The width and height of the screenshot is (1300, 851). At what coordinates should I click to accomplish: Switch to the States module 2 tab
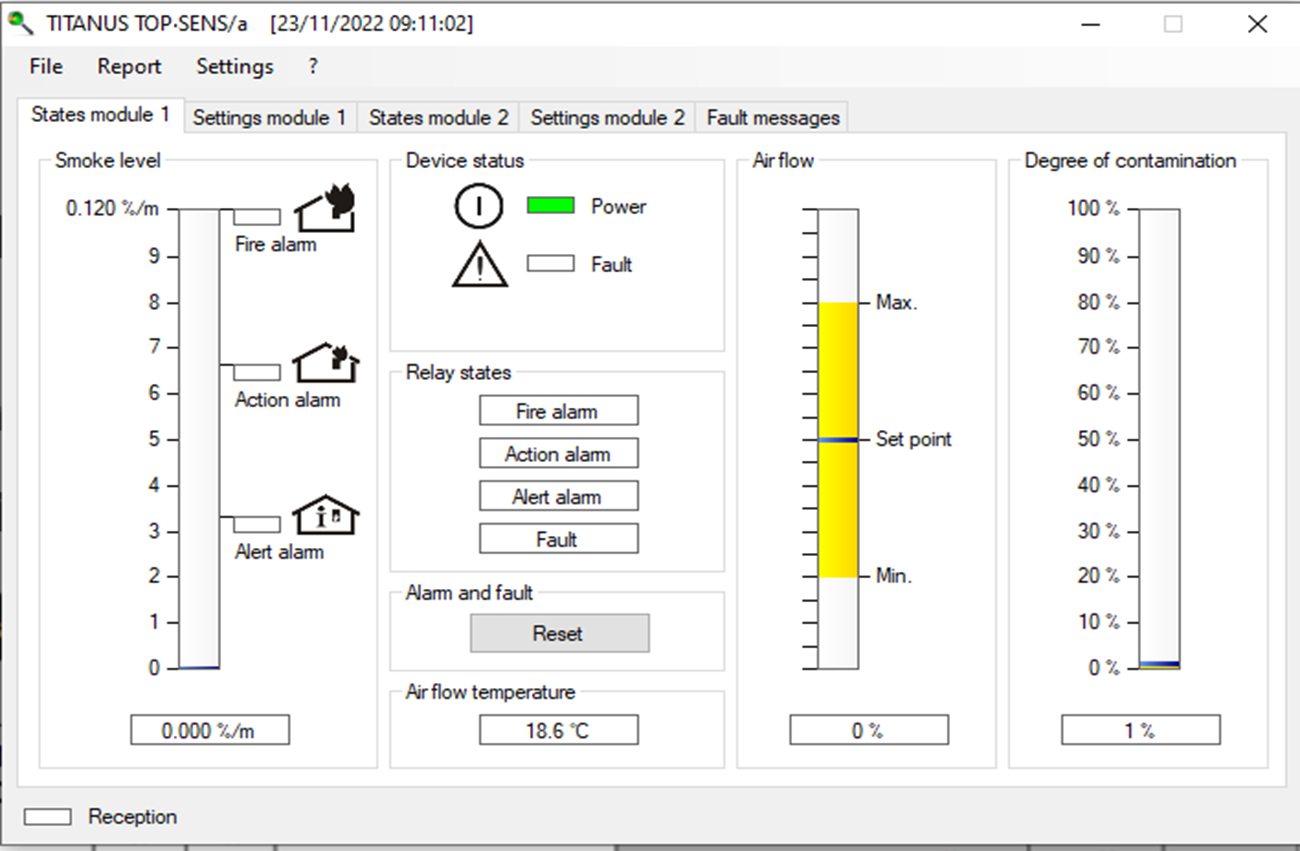[x=438, y=118]
